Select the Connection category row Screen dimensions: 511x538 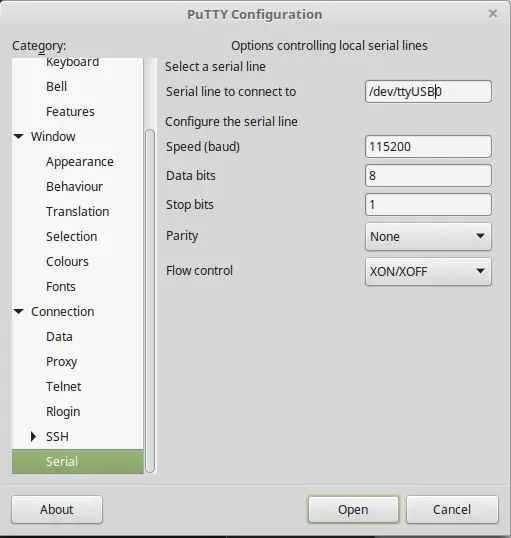point(62,312)
